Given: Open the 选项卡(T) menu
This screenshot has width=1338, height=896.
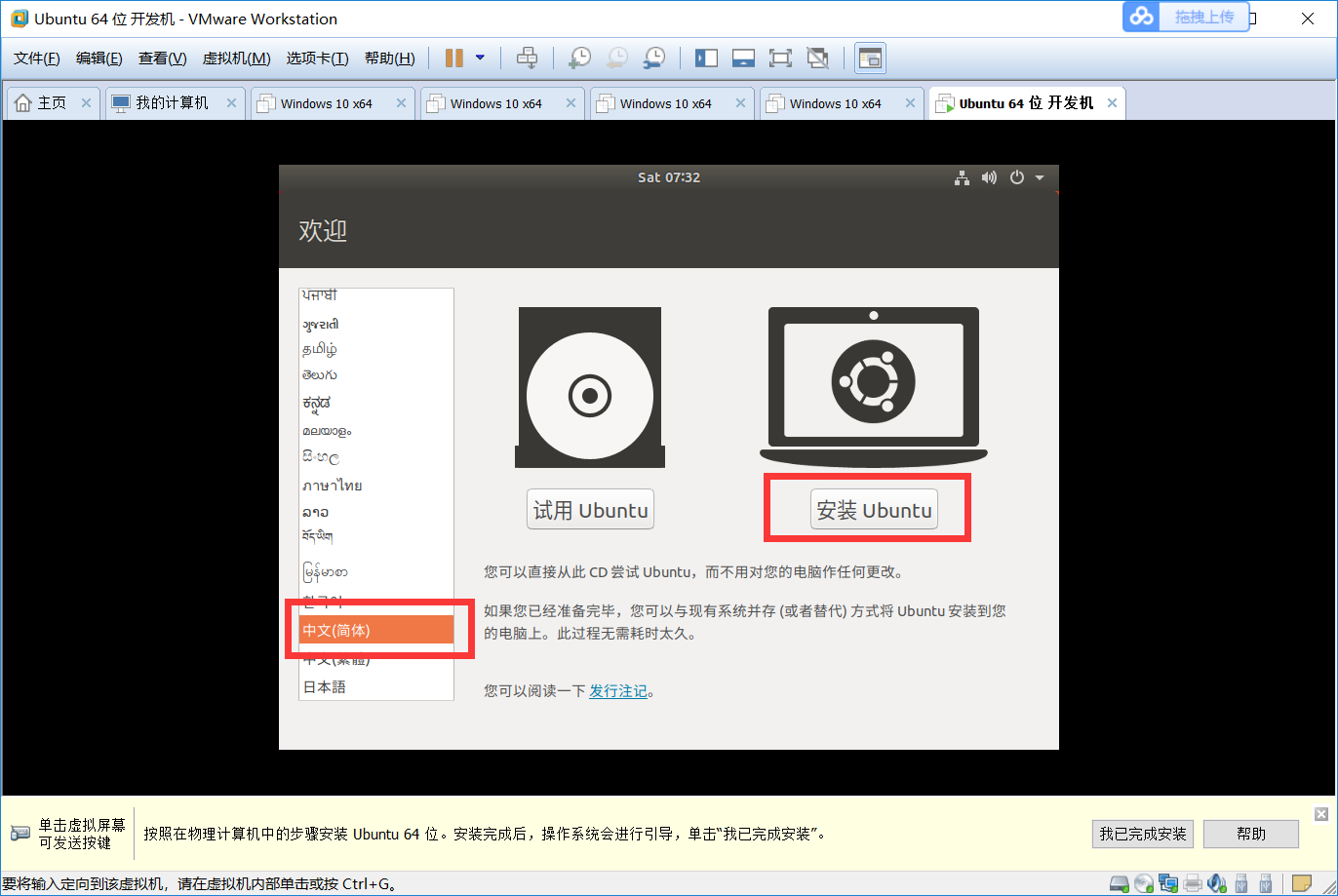Looking at the screenshot, I should point(317,58).
